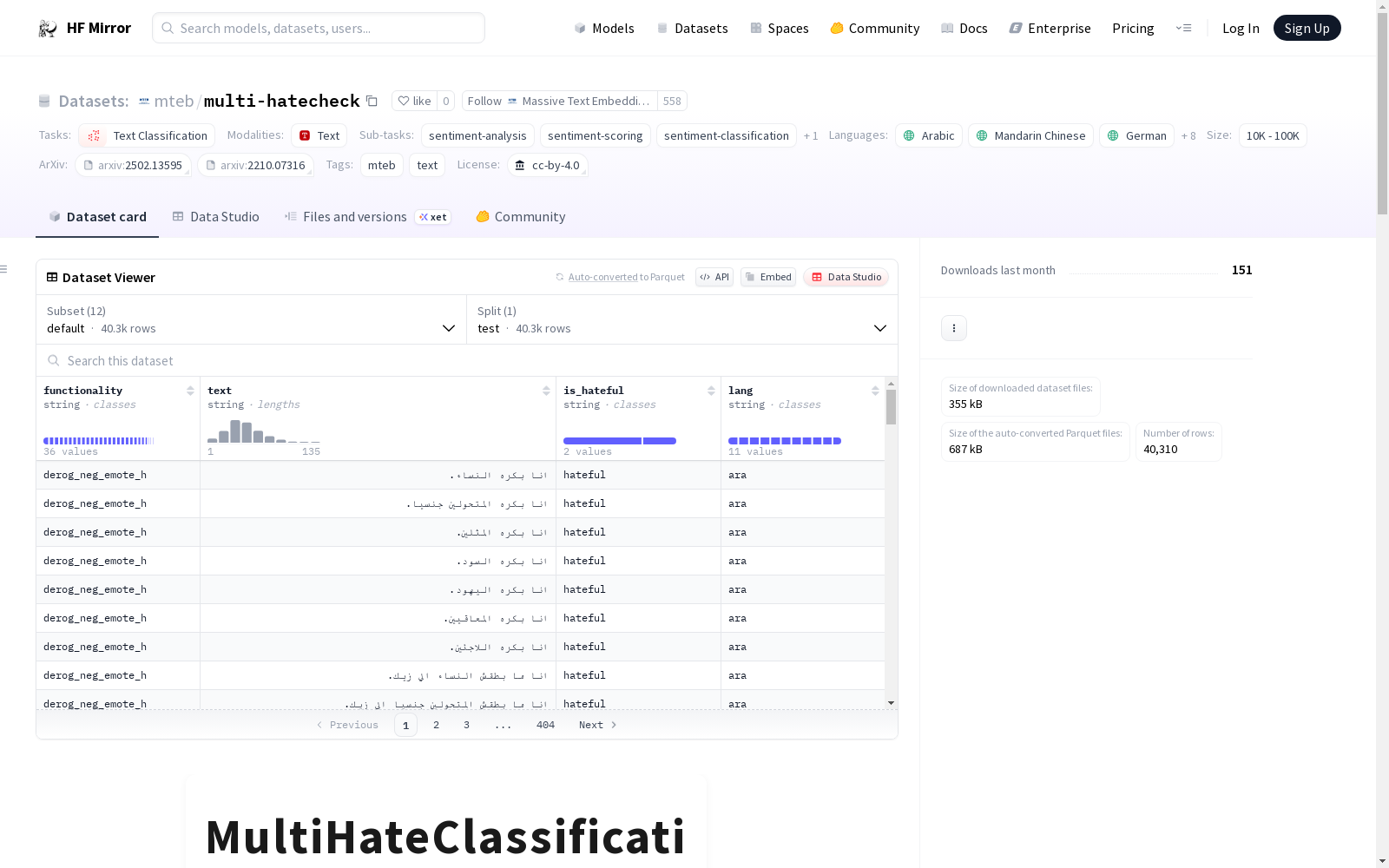
Task: Open the Community nav item
Action: click(875, 28)
